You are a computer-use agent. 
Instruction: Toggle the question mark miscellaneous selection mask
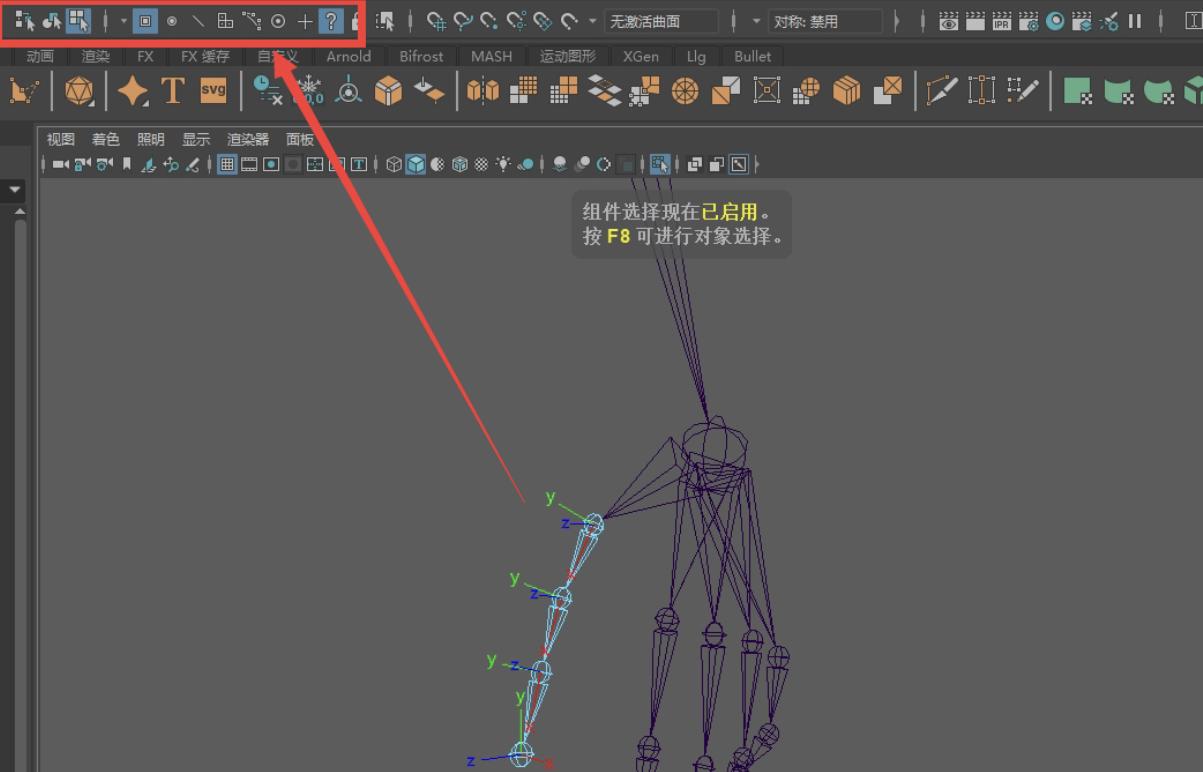[331, 20]
